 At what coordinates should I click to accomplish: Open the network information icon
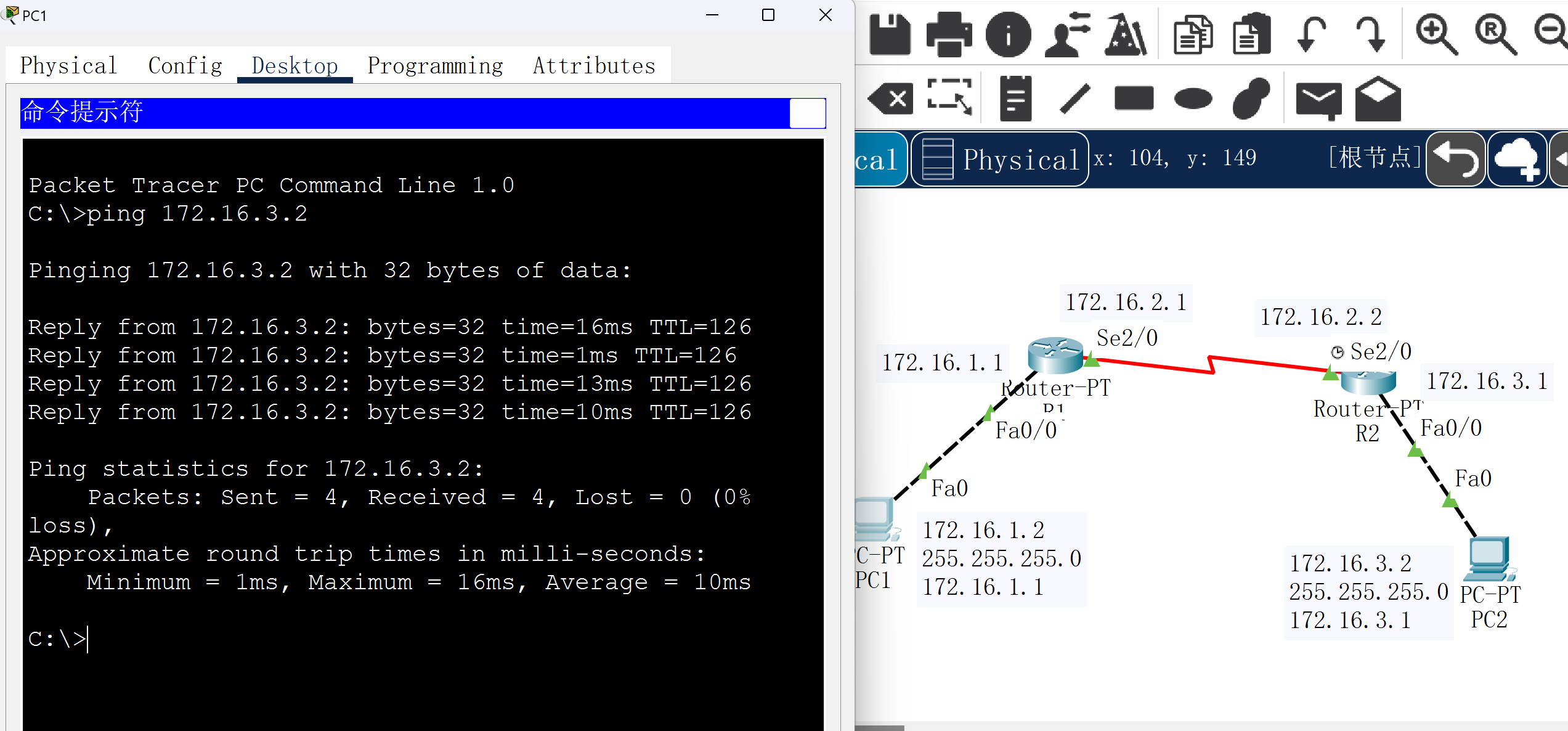coord(1008,35)
